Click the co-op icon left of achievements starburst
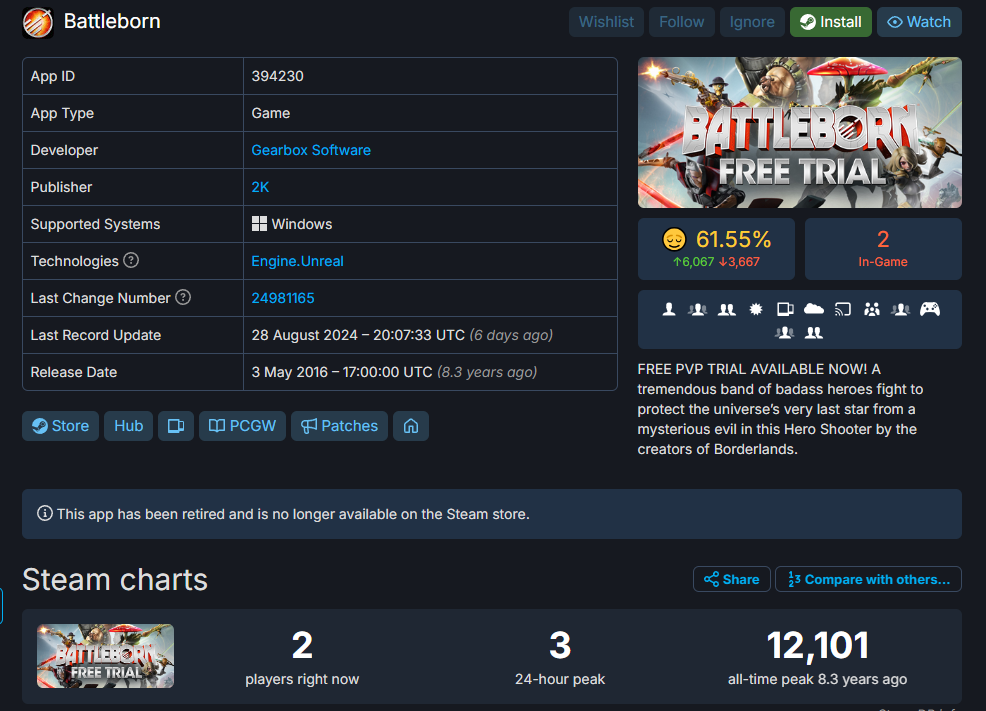986x711 pixels. click(727, 309)
